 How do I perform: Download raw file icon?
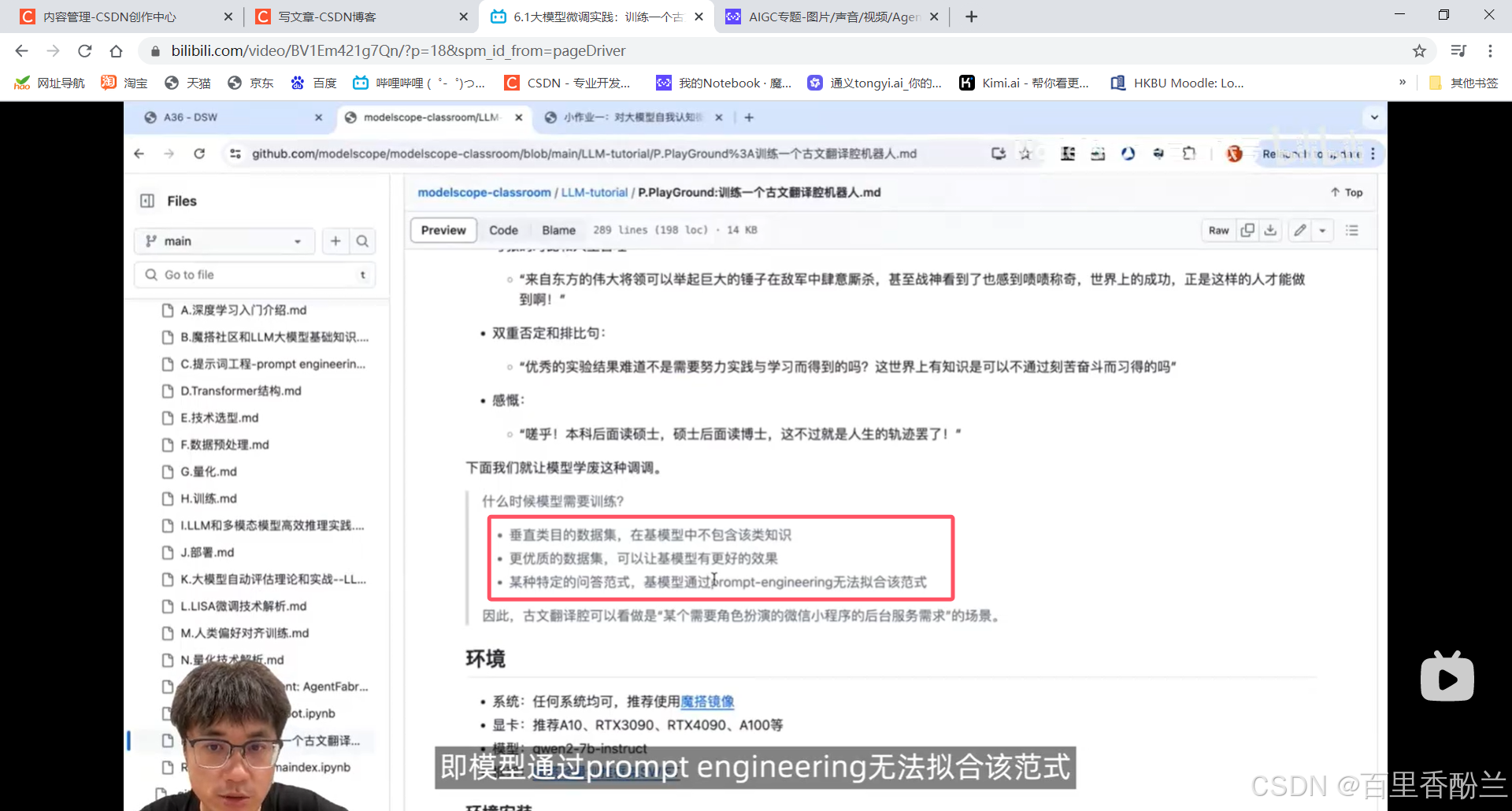pyautogui.click(x=1270, y=230)
